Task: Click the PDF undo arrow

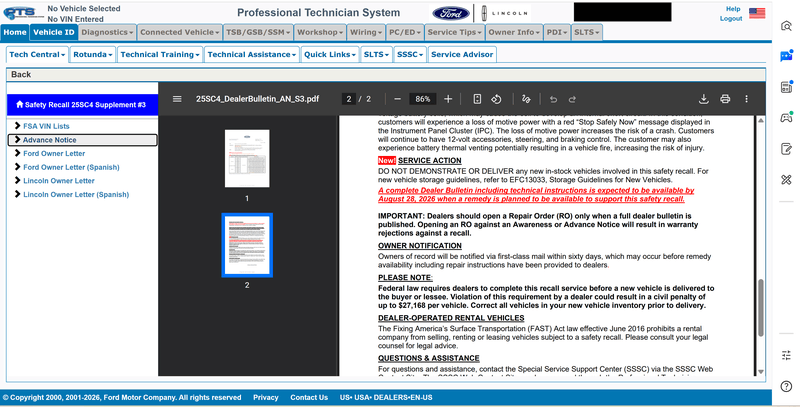Action: point(553,99)
